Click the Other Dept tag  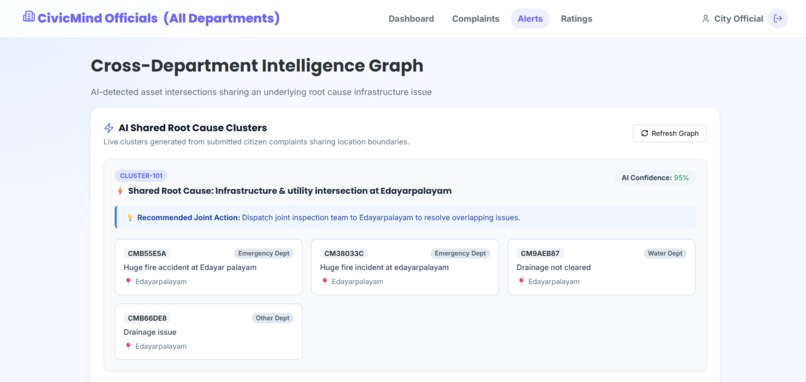pos(272,318)
